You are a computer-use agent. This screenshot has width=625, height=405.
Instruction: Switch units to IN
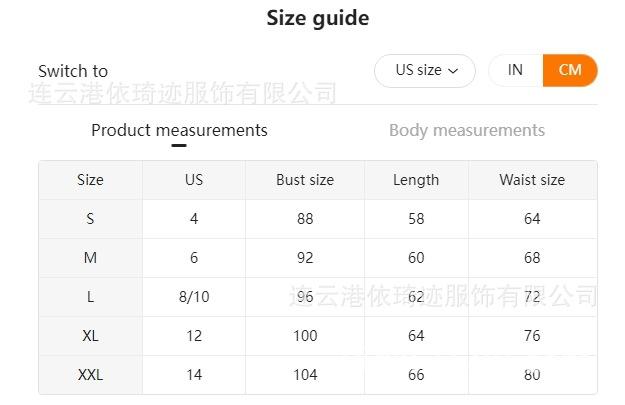click(515, 70)
